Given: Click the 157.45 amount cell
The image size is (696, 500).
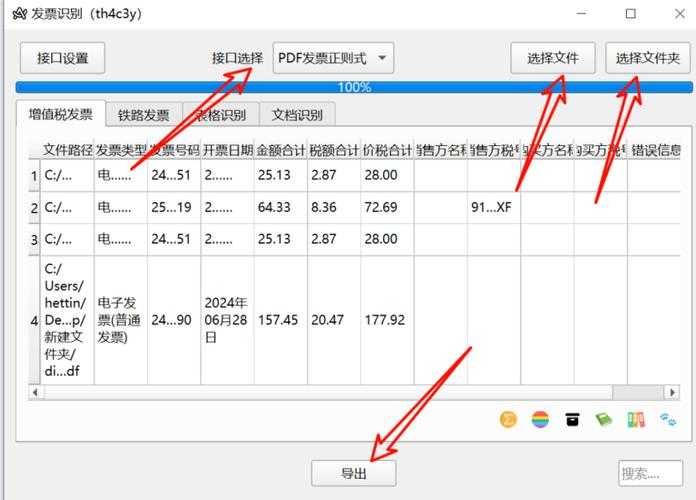Looking at the screenshot, I should [281, 320].
